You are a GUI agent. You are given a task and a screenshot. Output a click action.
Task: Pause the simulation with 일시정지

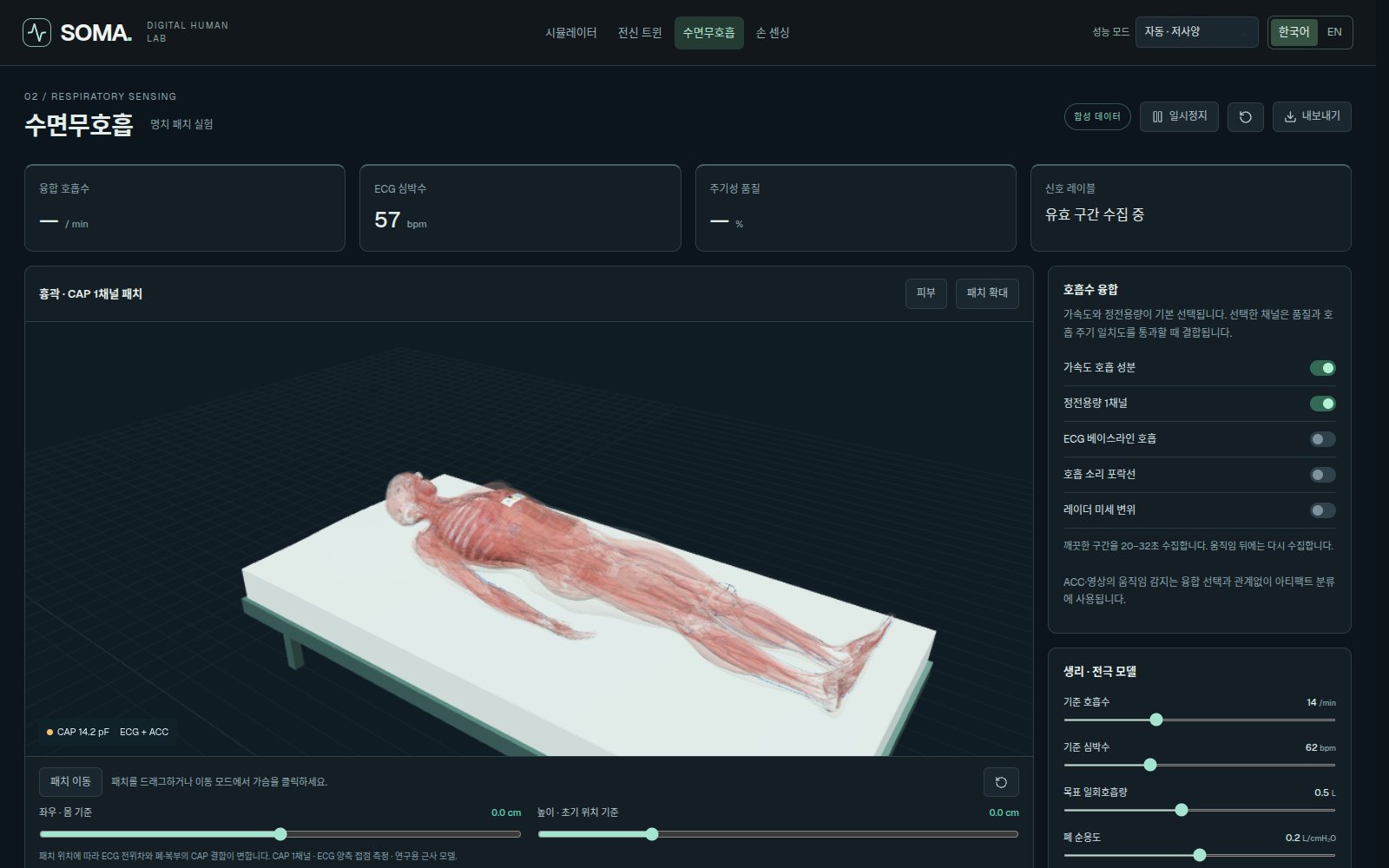(1179, 116)
